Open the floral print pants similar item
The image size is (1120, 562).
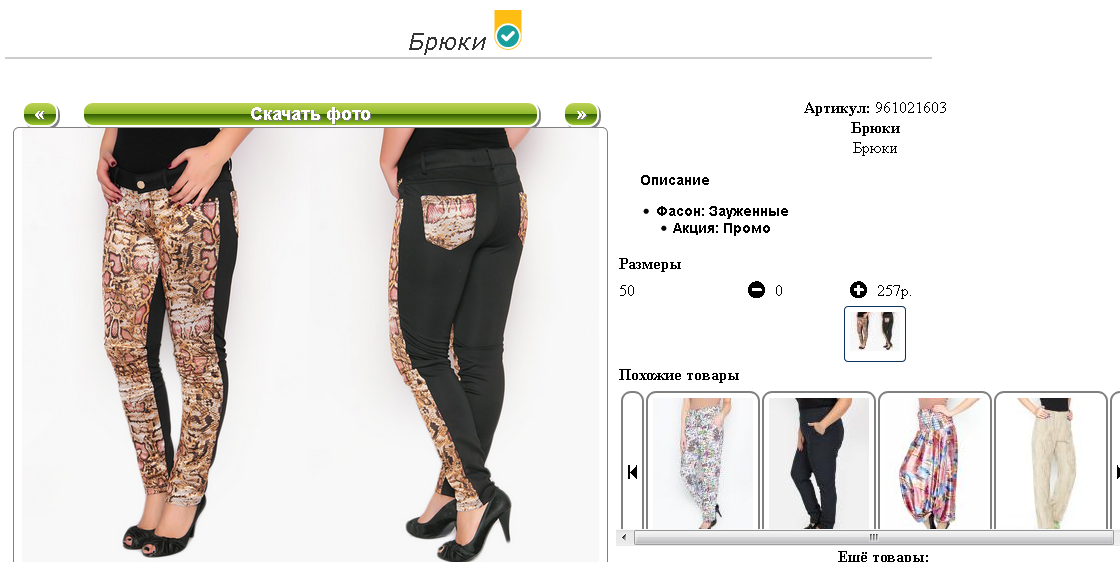coord(704,463)
